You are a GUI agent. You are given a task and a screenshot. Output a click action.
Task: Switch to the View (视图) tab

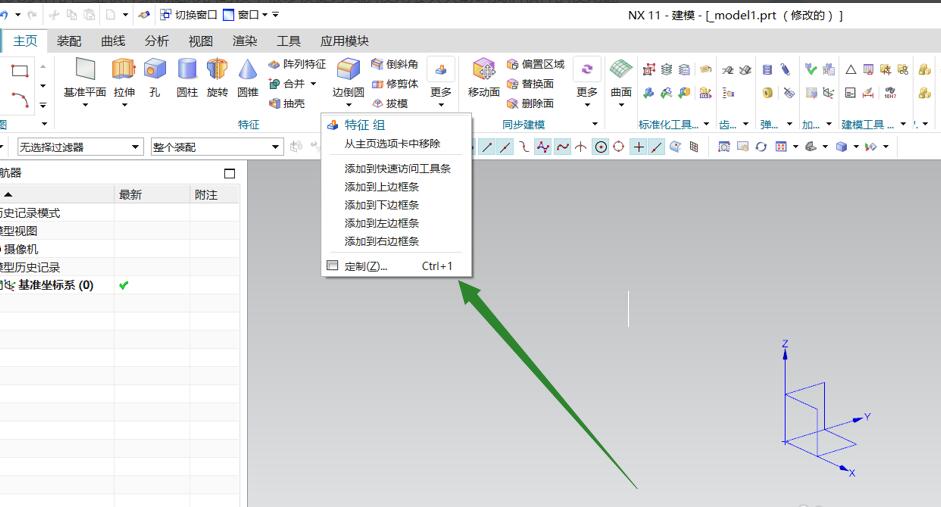[200, 41]
